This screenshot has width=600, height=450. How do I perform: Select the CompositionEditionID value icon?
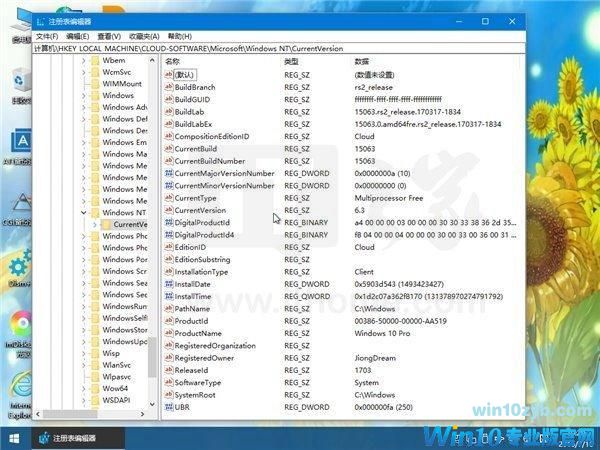pyautogui.click(x=168, y=136)
